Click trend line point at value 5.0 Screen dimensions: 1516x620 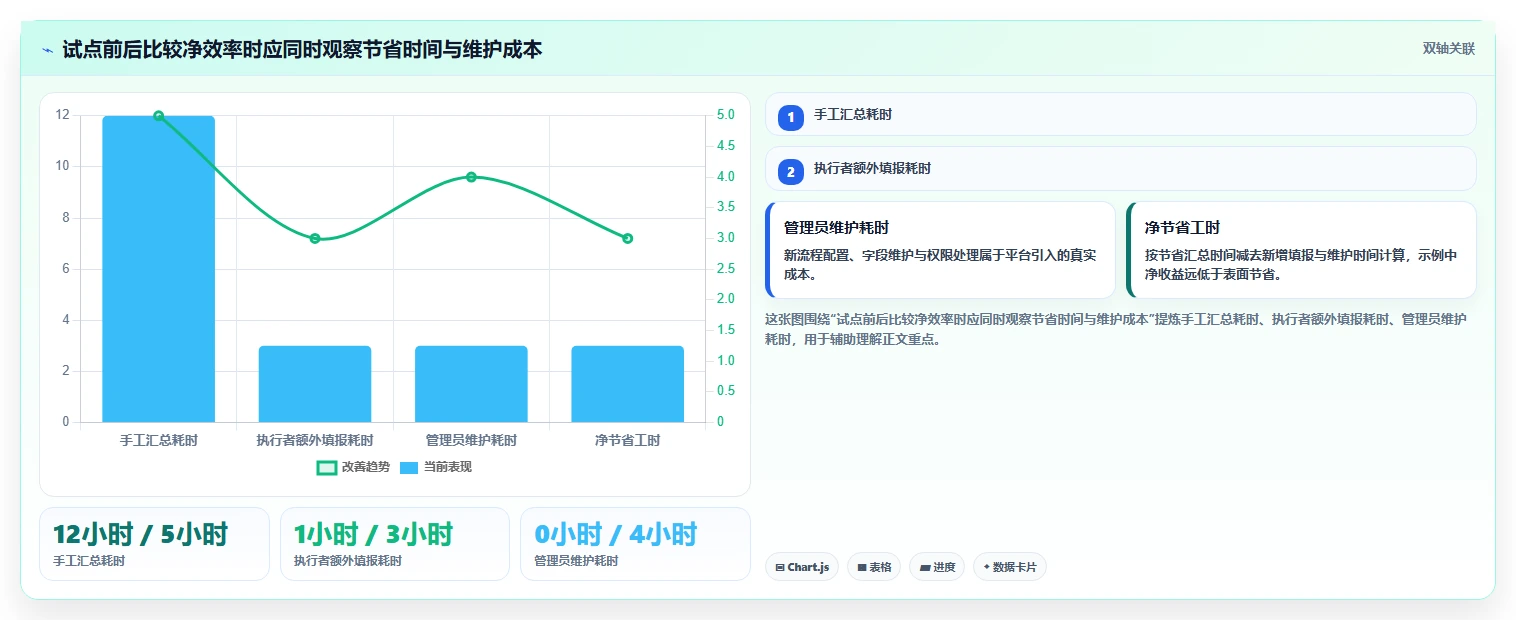pos(158,116)
